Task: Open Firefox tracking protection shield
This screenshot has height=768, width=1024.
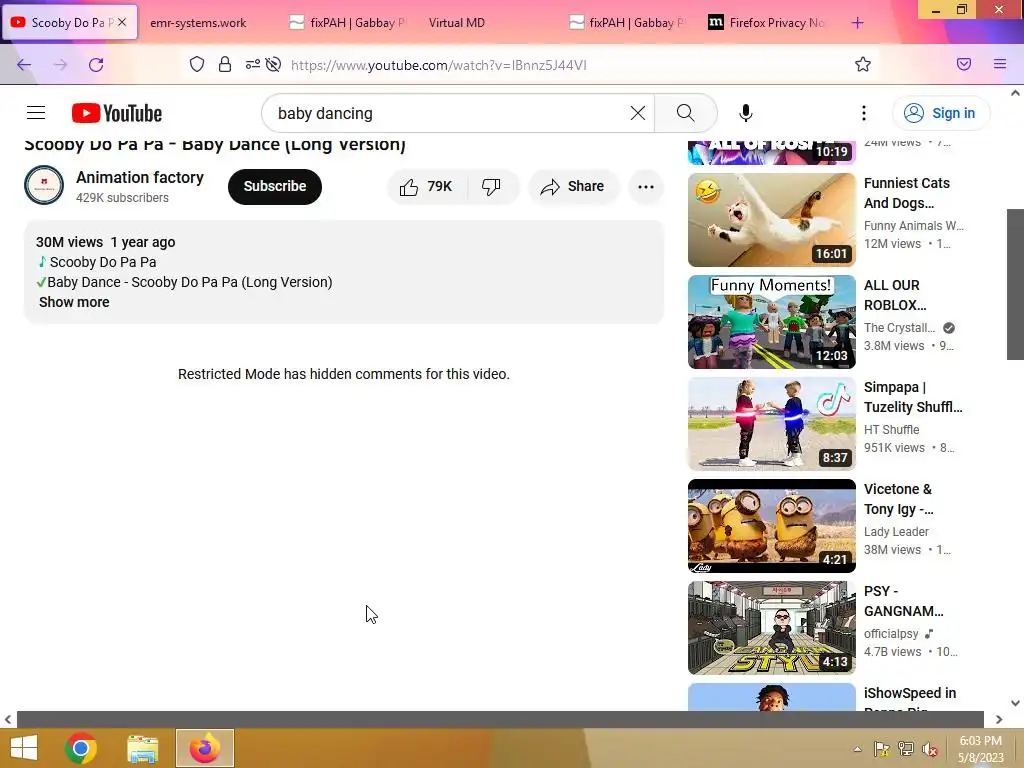Action: pos(197,64)
